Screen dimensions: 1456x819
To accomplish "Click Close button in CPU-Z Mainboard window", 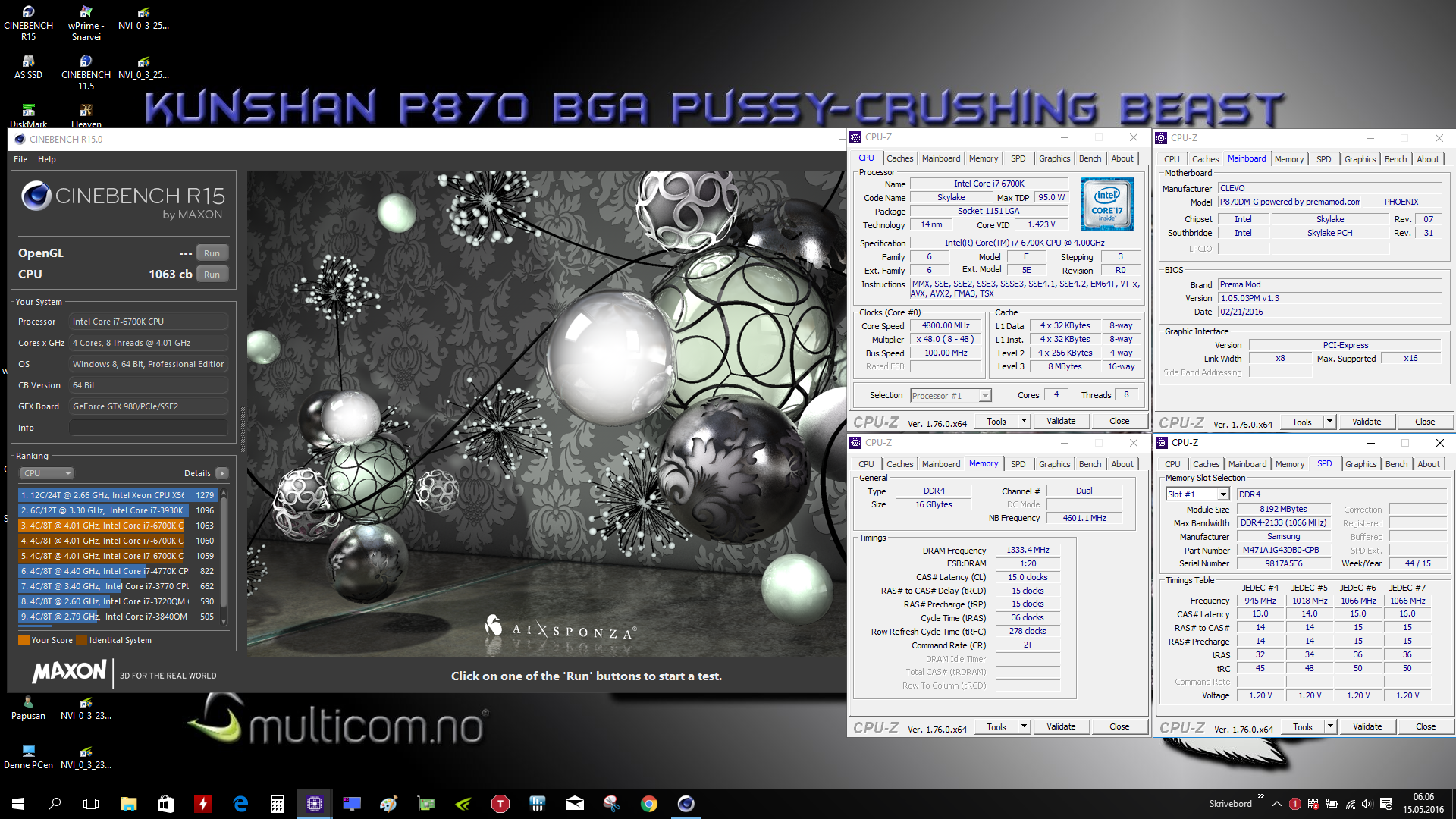I will tap(1425, 422).
